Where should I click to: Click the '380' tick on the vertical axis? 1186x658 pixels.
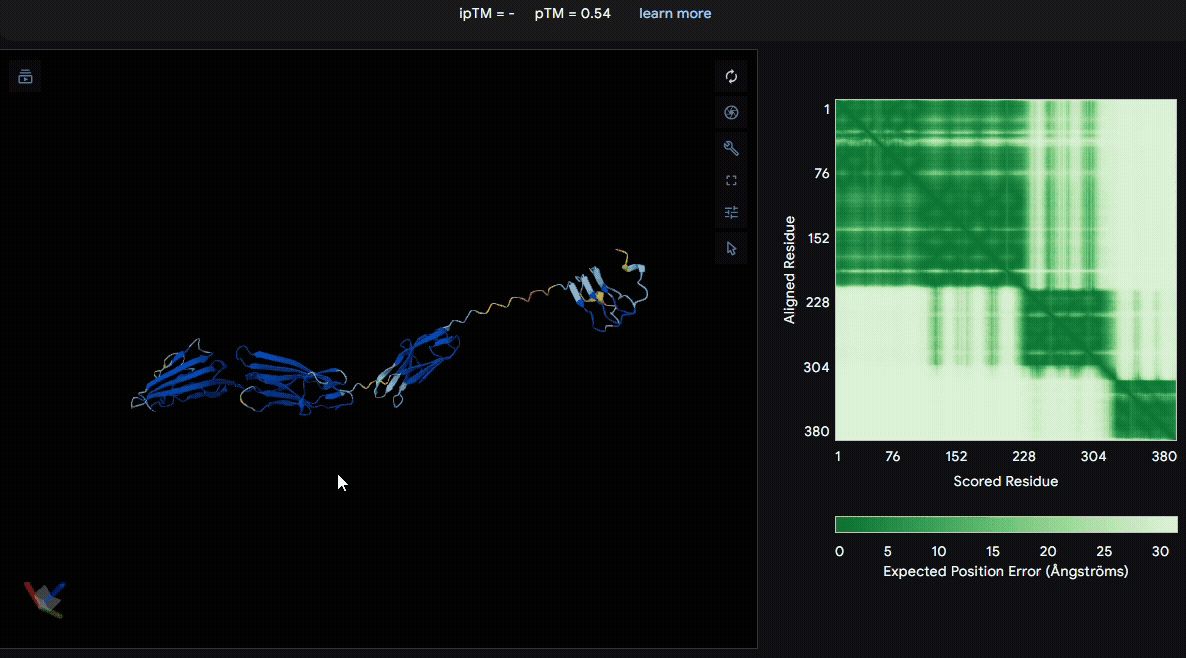coord(816,431)
